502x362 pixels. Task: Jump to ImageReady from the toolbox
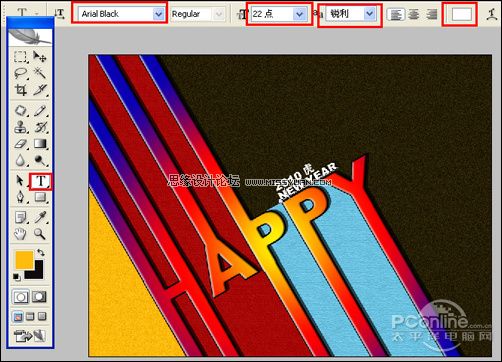pos(30,335)
